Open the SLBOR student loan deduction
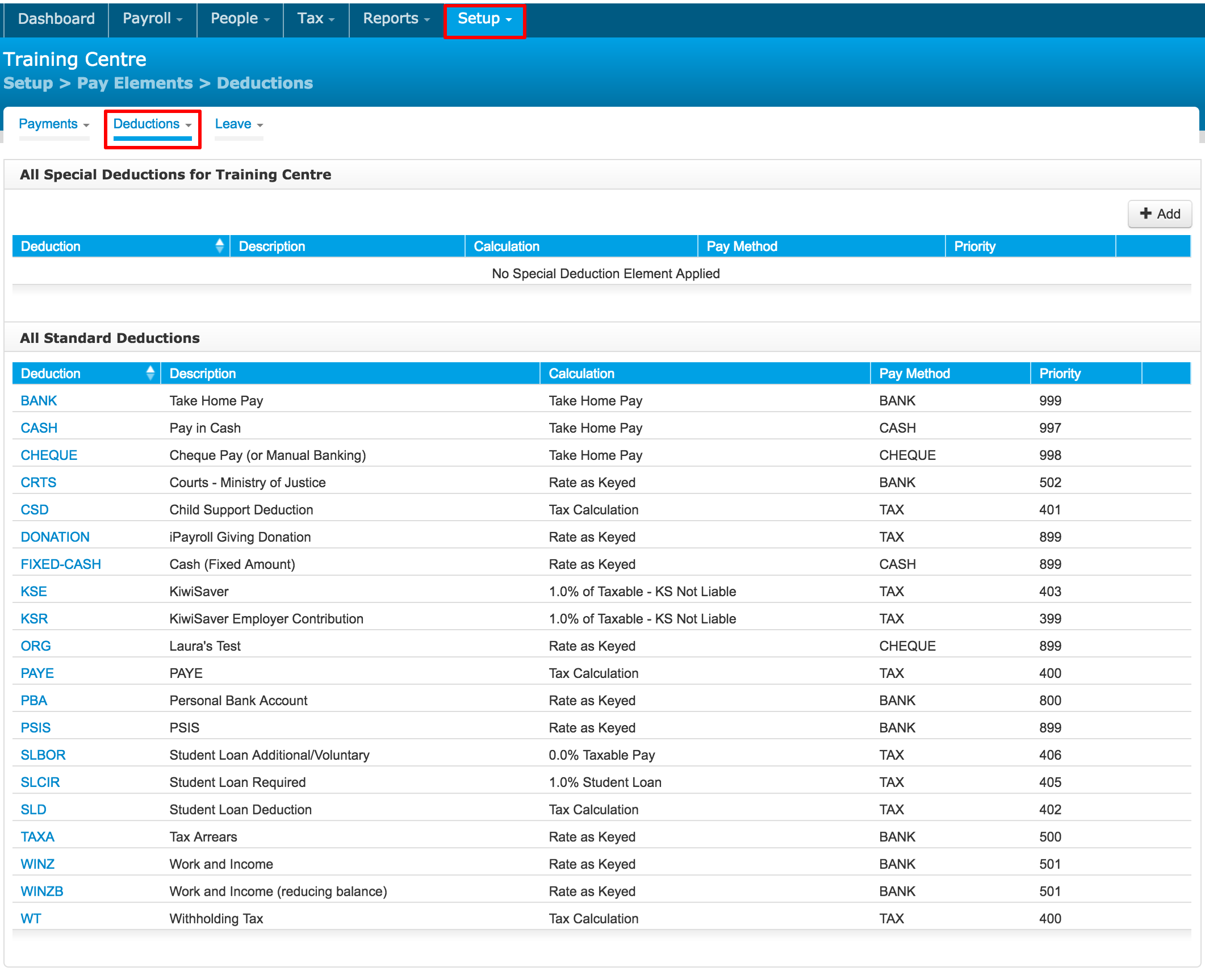Viewport: 1205px width, 980px height. [x=43, y=755]
